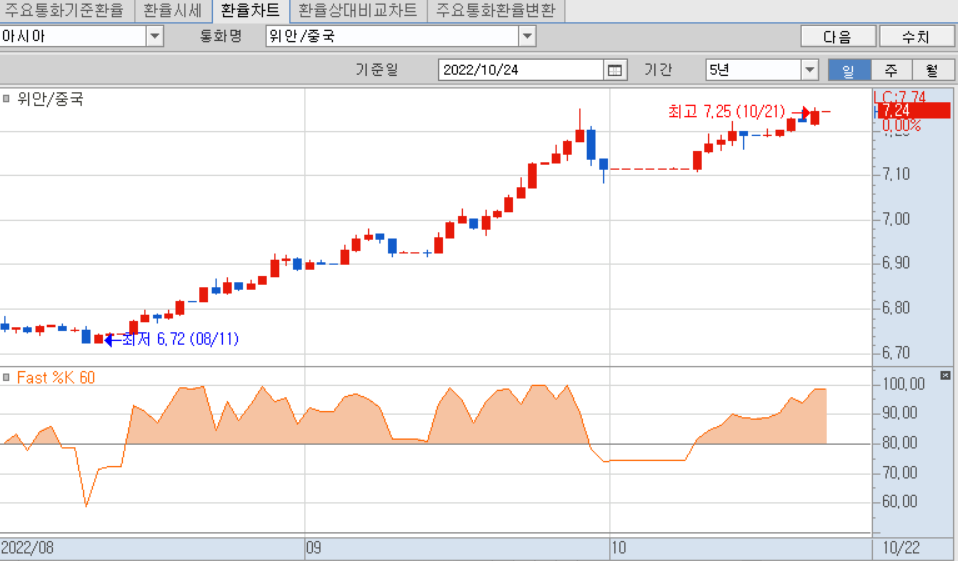Click the 6.70 price axis label

coord(896,353)
